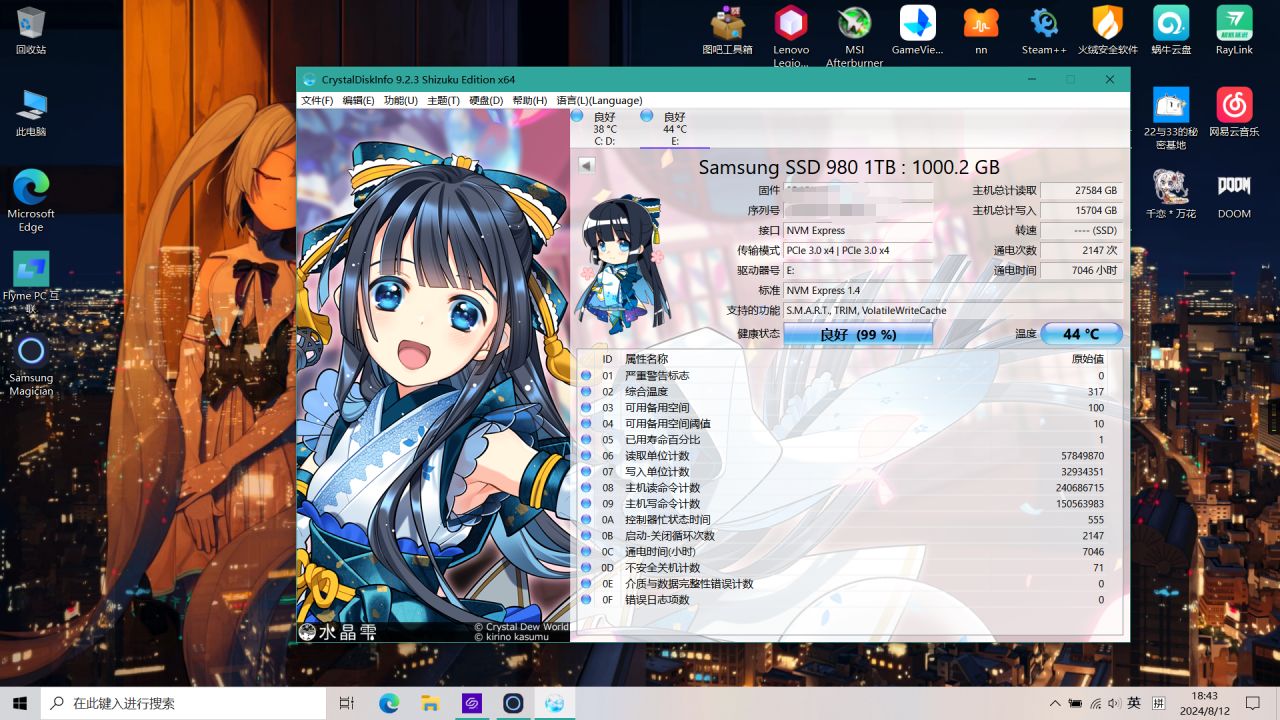Click the previous disk arrow button

pos(586,166)
